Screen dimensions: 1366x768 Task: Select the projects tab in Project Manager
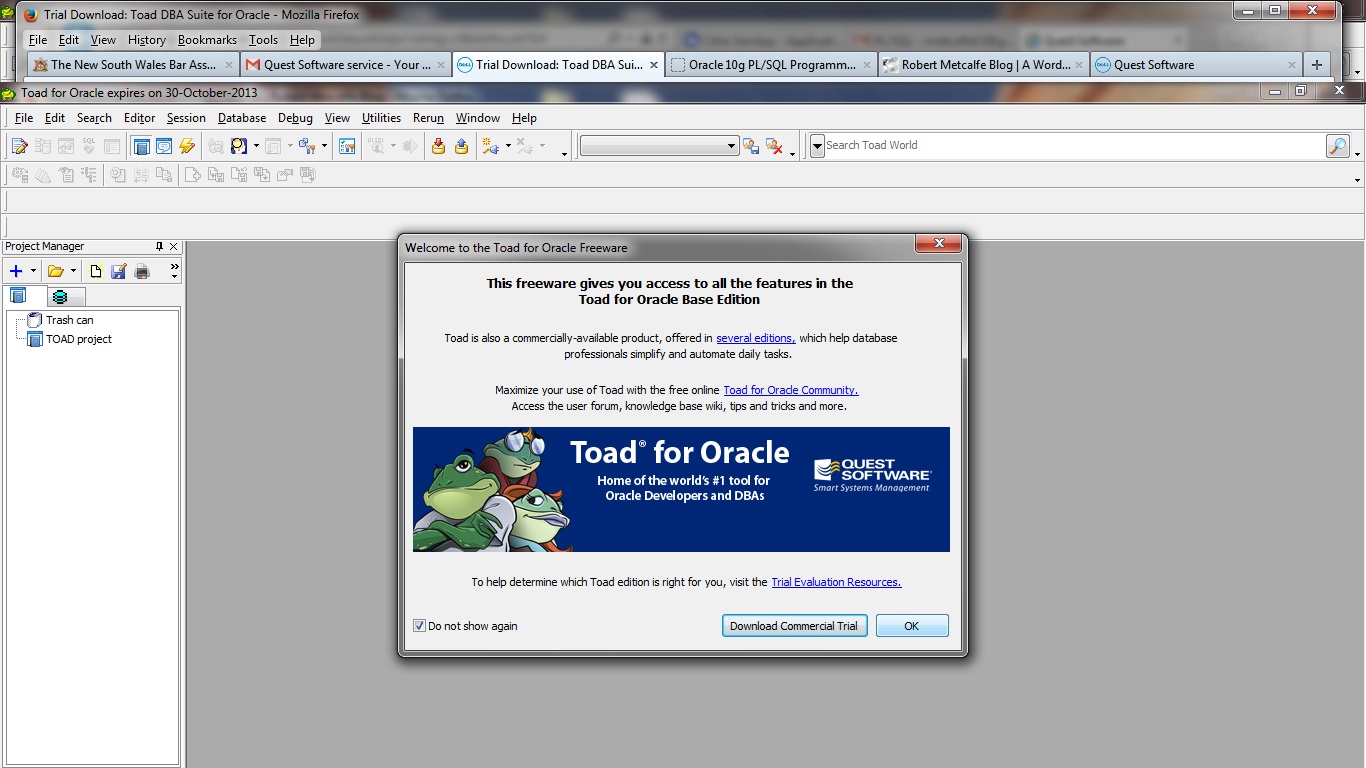coord(25,296)
